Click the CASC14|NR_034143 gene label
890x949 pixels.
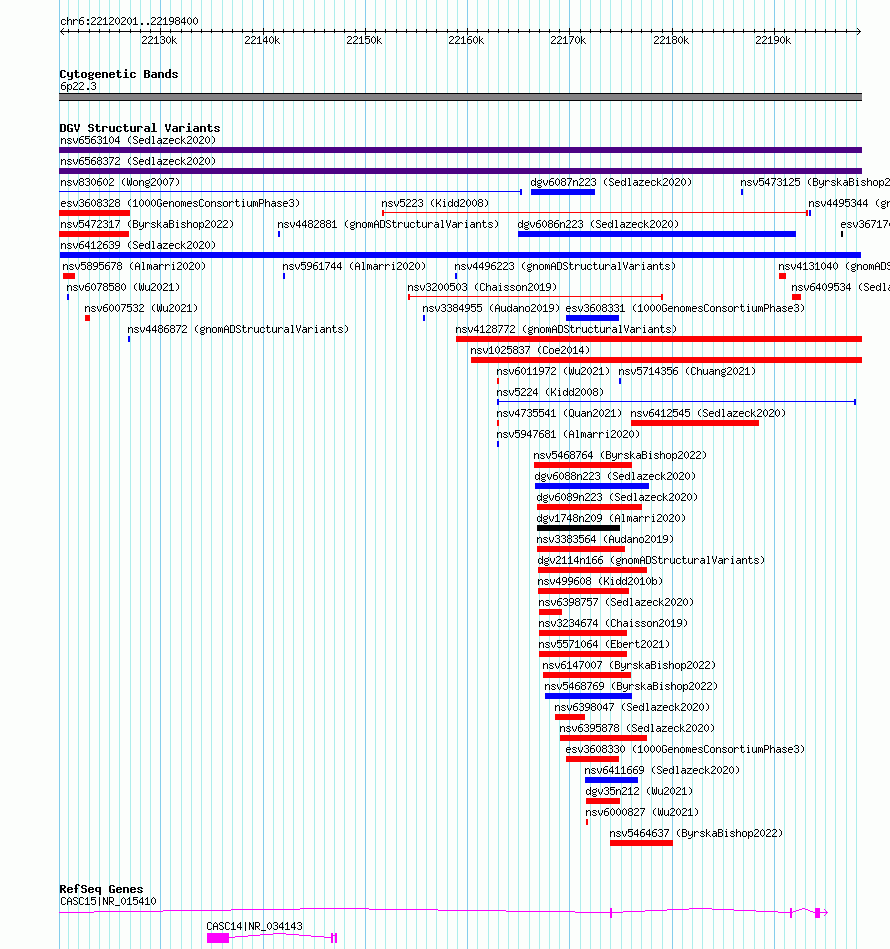point(254,926)
